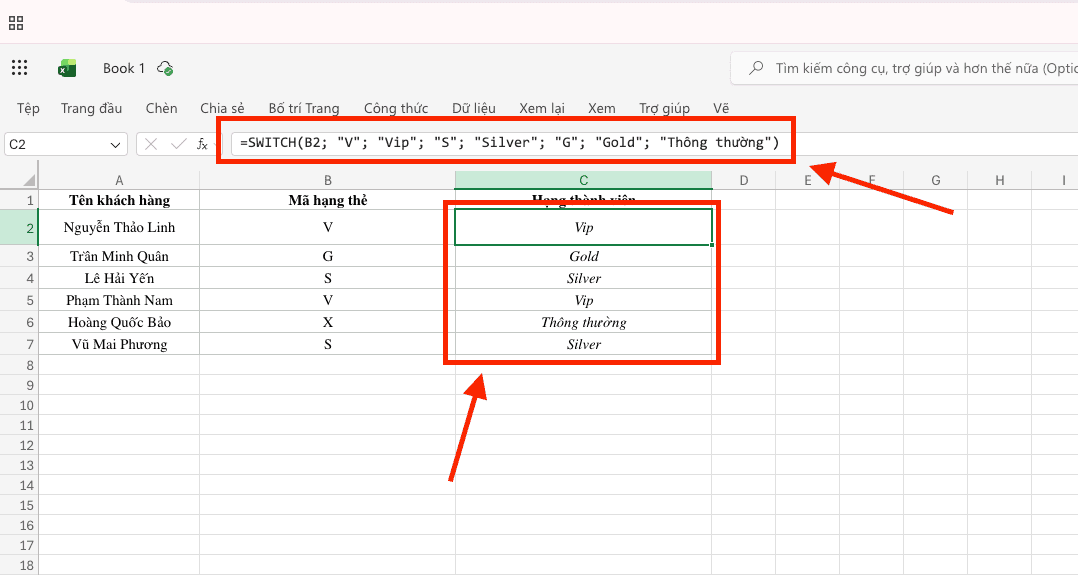This screenshot has height=575, width=1078.
Task: Select row 8 header
Action: (19, 365)
